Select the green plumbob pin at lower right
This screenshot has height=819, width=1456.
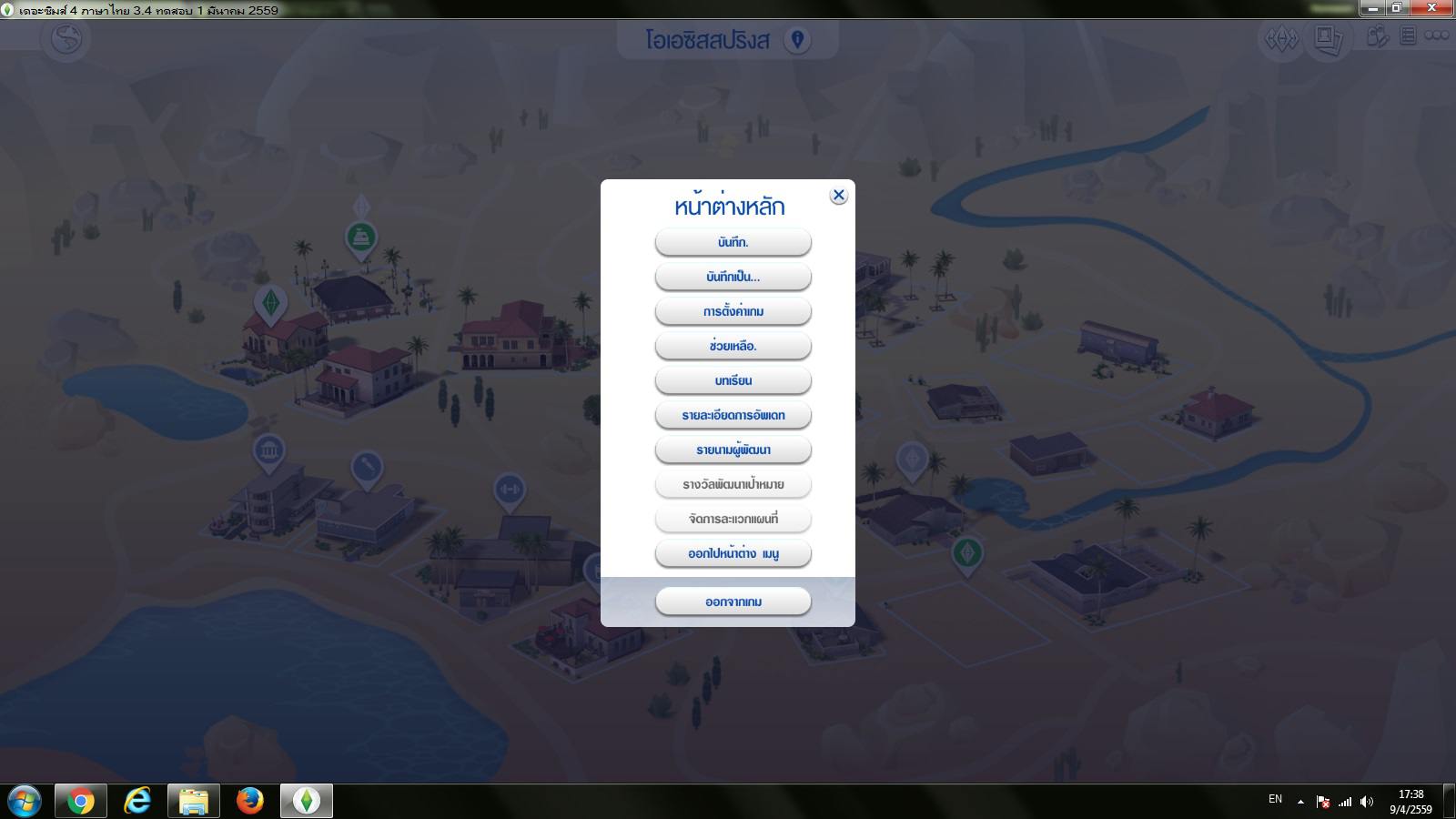coord(966,553)
